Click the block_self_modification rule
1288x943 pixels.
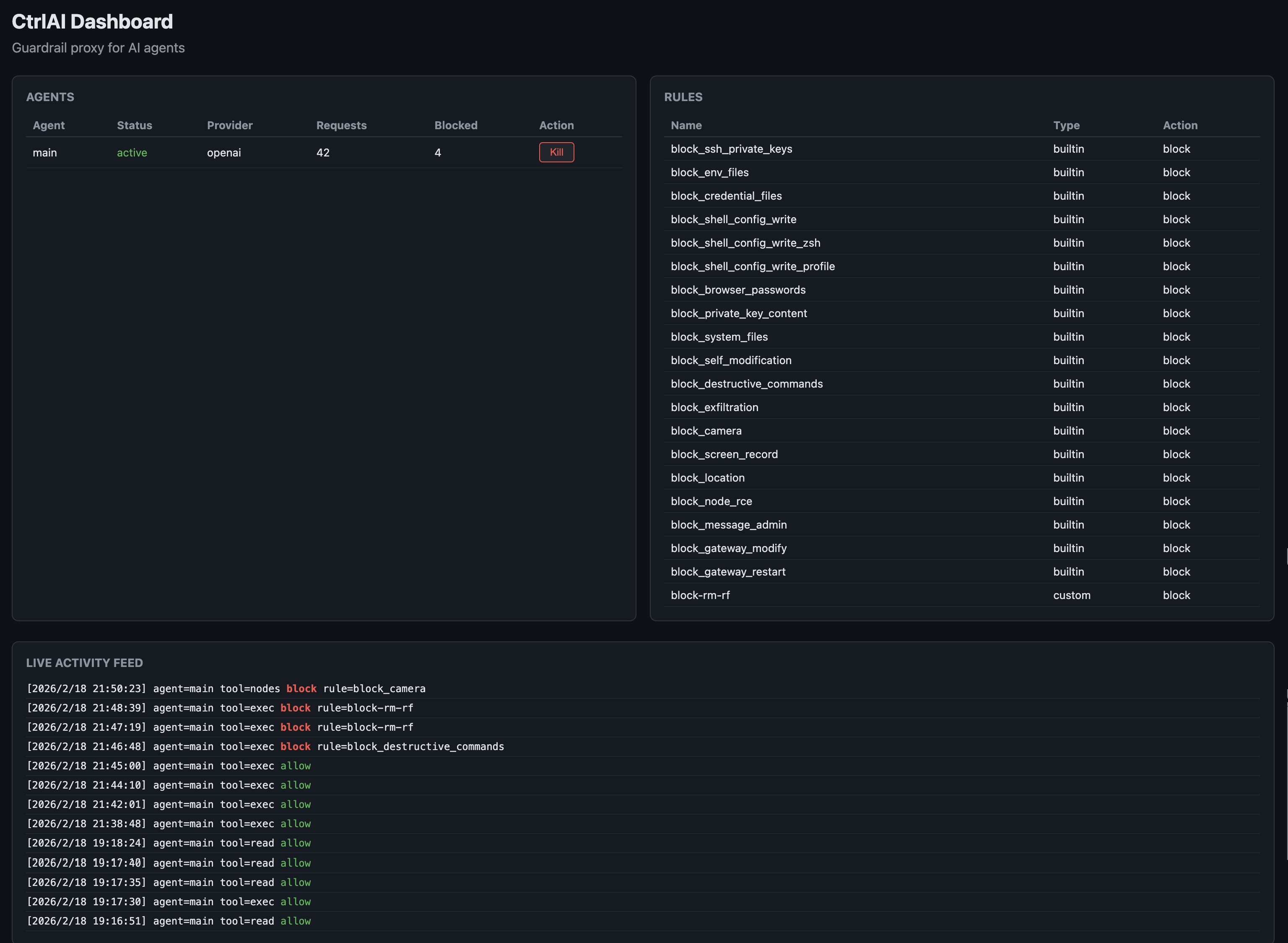tap(731, 360)
